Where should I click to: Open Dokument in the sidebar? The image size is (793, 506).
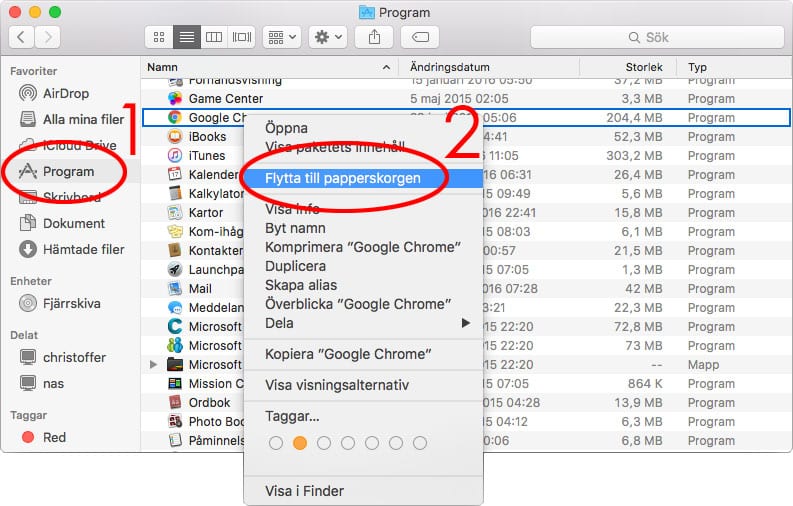coord(62,223)
